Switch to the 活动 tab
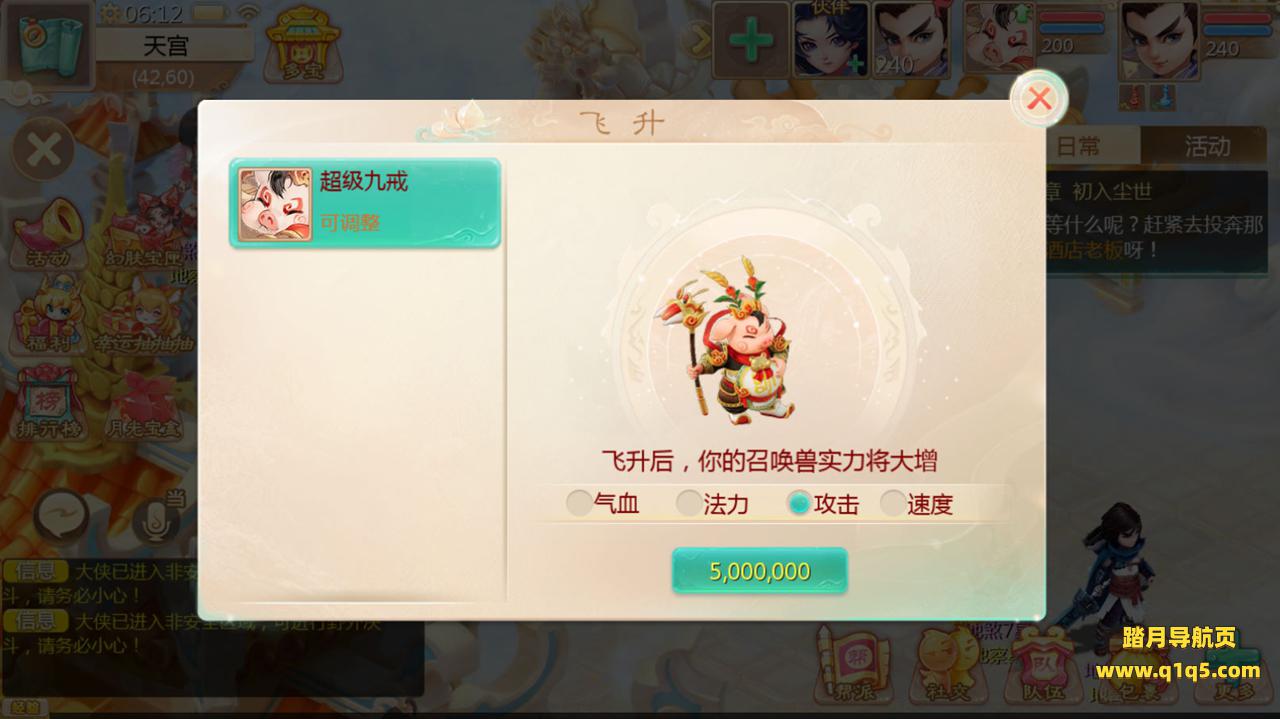 [x=1207, y=146]
